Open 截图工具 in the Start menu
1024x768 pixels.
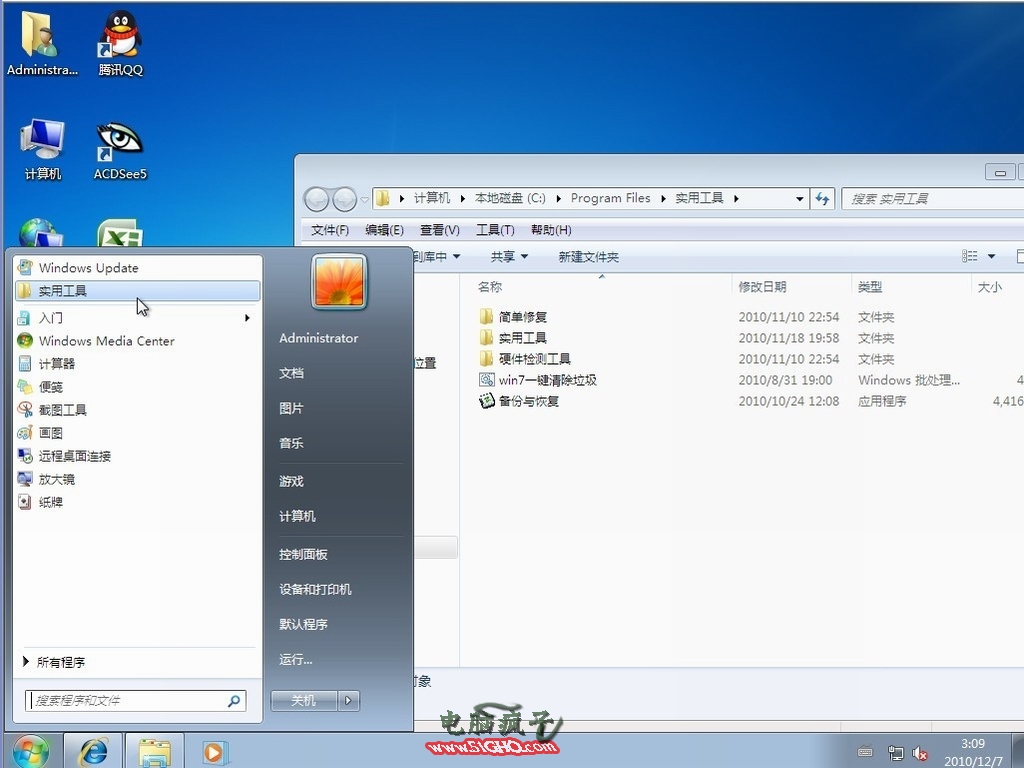click(62, 410)
